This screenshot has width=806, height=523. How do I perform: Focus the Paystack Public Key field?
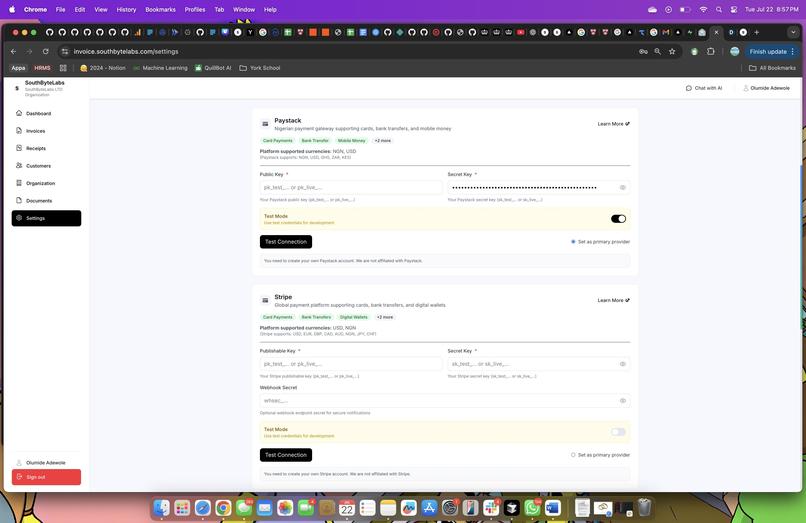click(x=351, y=187)
